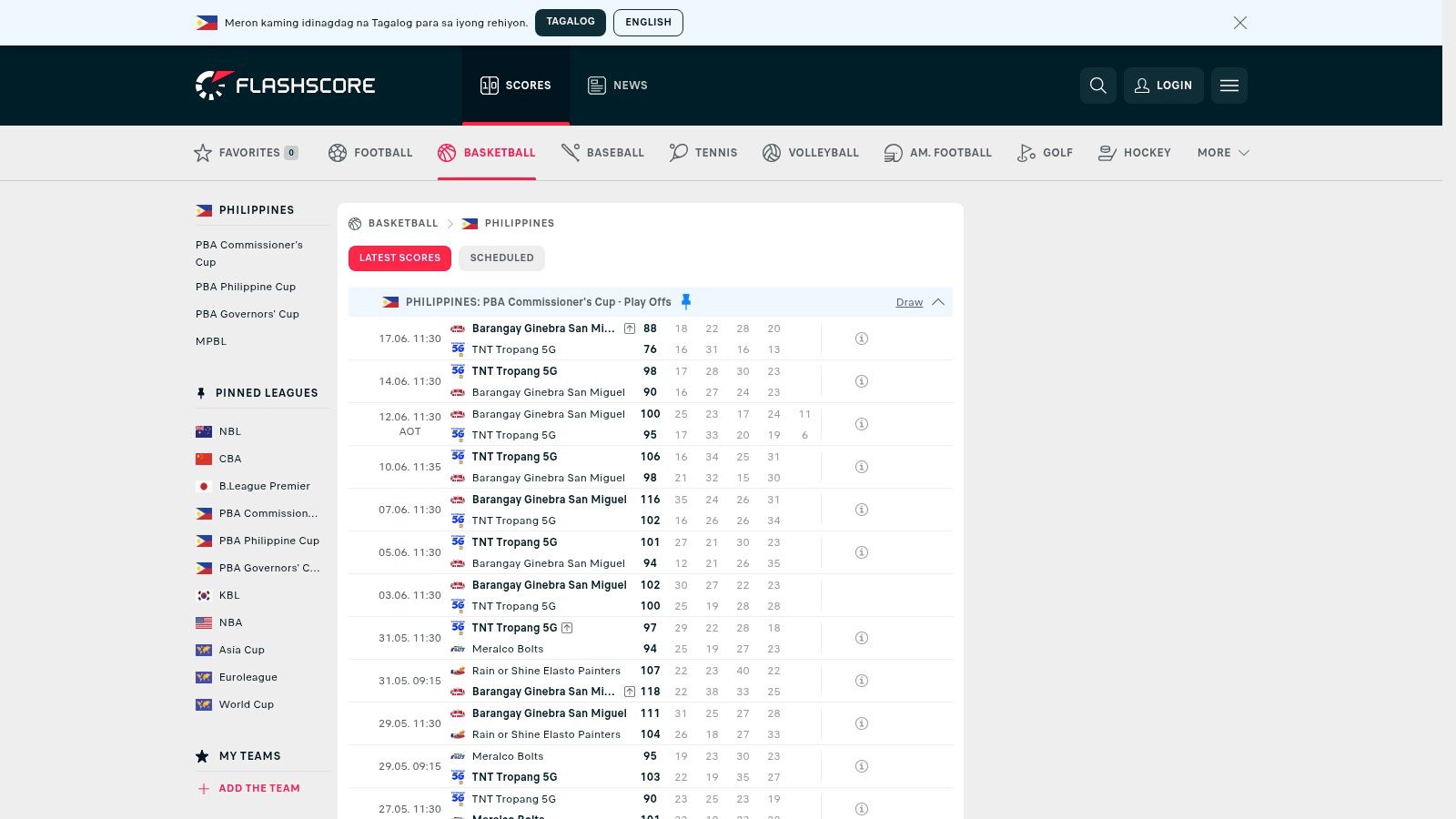Open PBA Philippine Cup under Philippines

point(246,287)
